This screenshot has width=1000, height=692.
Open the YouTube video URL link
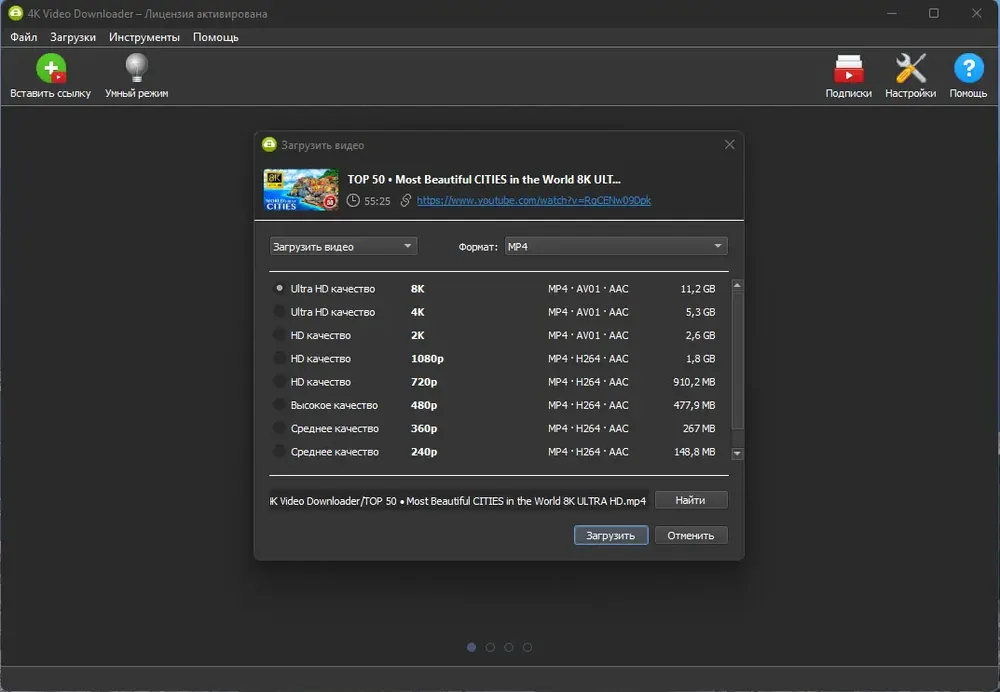pos(534,200)
